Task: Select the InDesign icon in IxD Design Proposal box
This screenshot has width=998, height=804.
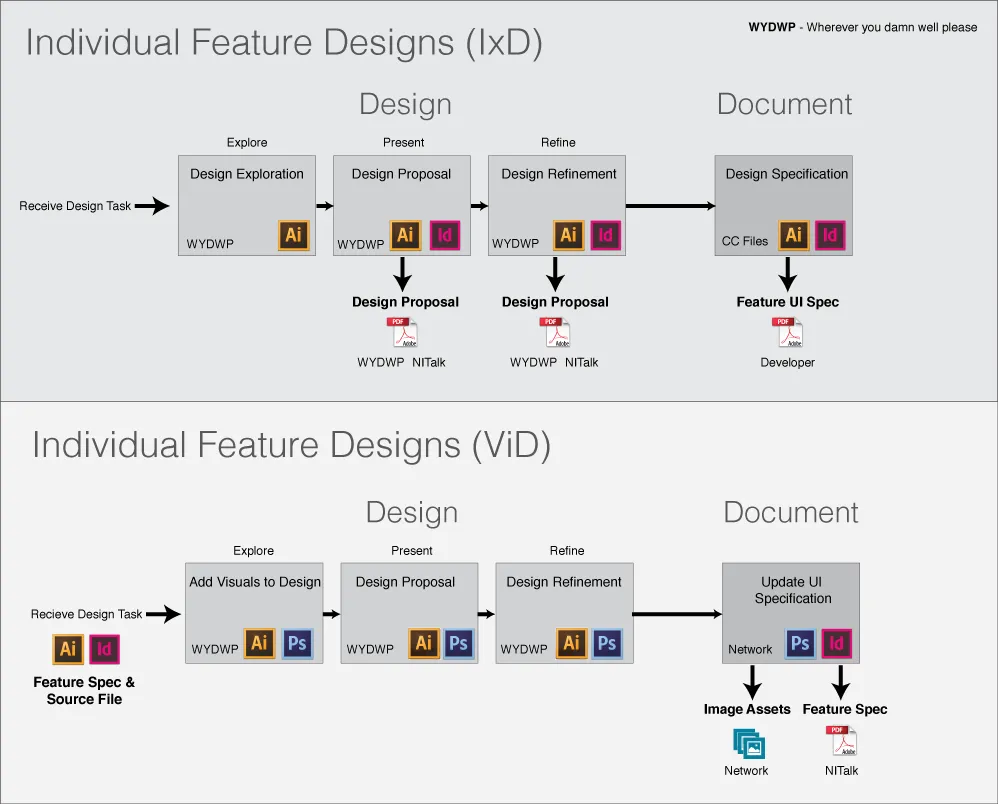Action: [445, 236]
